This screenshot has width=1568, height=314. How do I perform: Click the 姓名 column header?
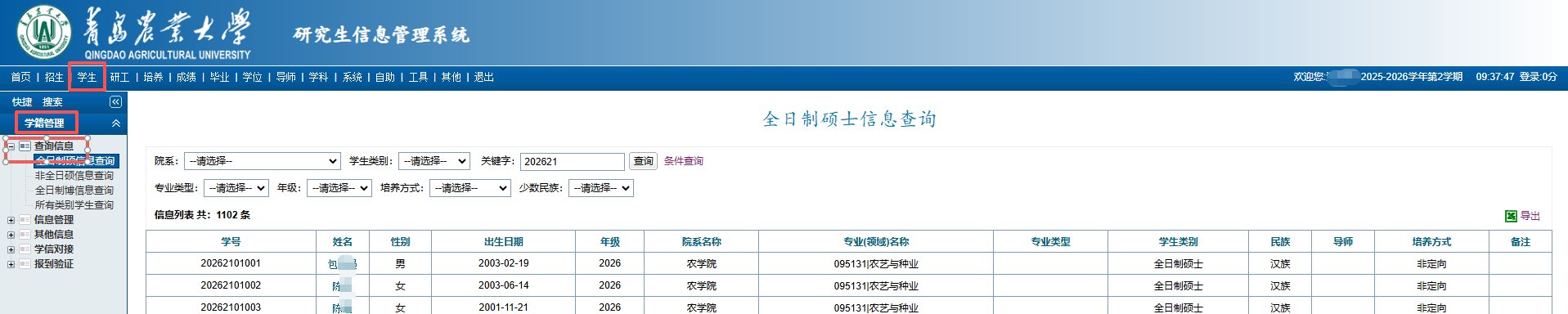point(343,242)
